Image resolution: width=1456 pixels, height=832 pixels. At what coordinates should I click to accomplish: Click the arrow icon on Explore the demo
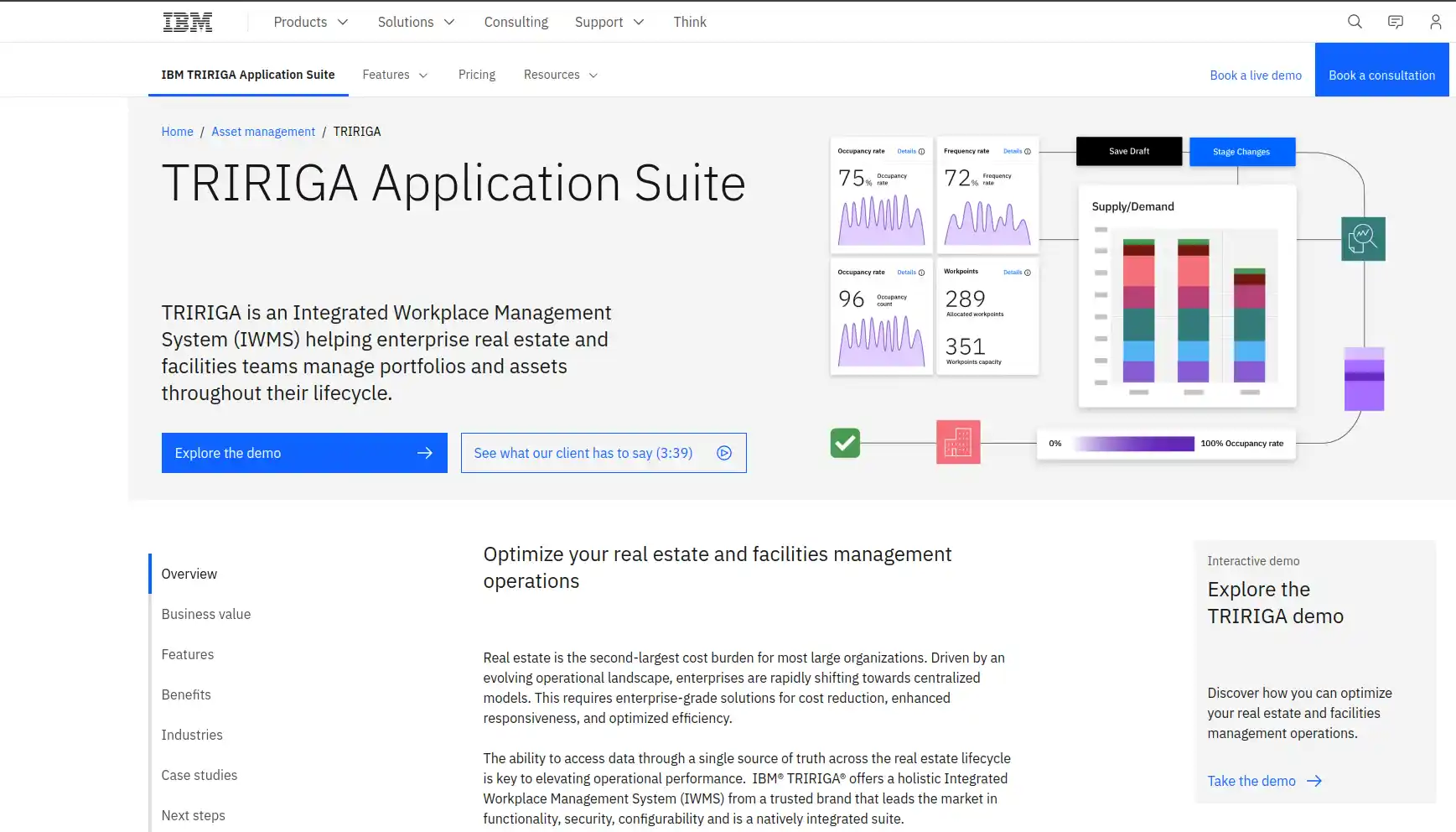point(425,453)
